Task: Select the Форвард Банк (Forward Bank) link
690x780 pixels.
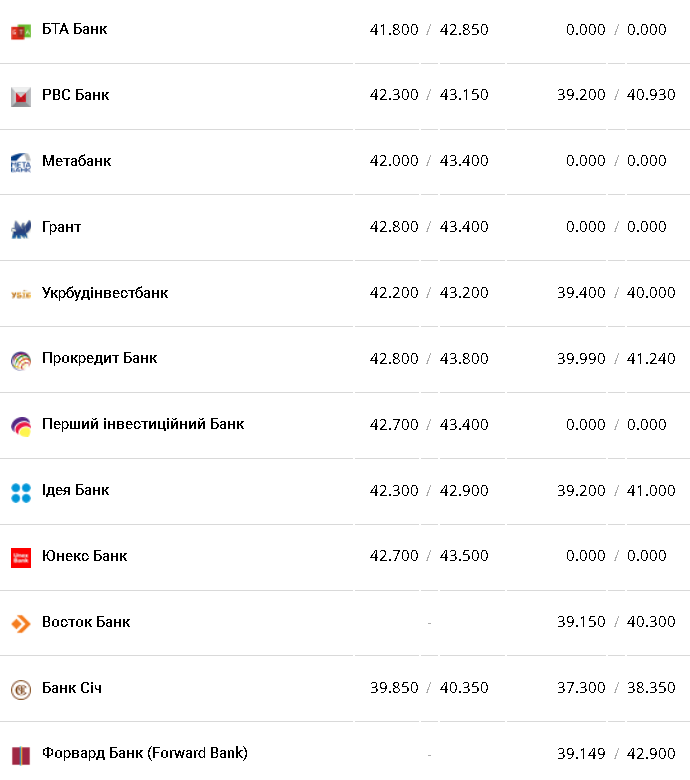Action: [144, 752]
